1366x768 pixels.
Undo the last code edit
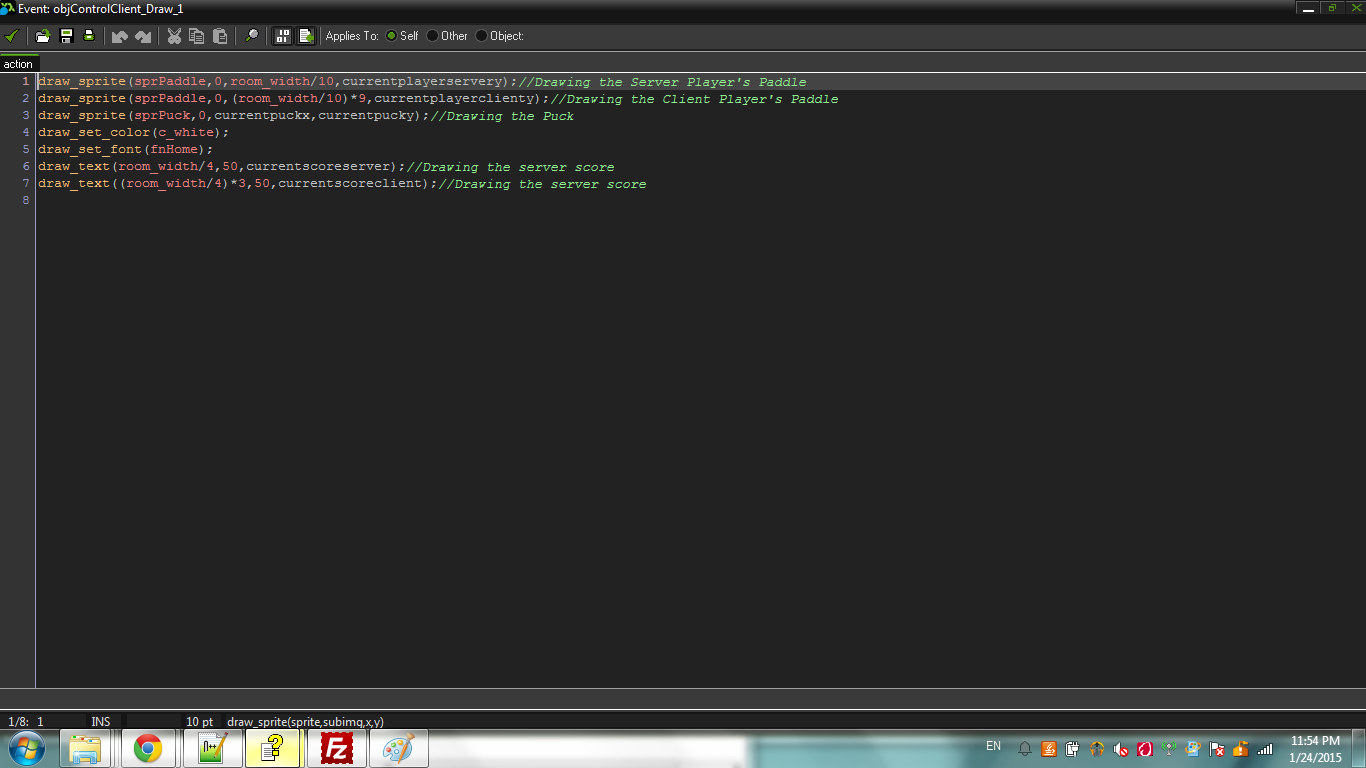tap(119, 36)
